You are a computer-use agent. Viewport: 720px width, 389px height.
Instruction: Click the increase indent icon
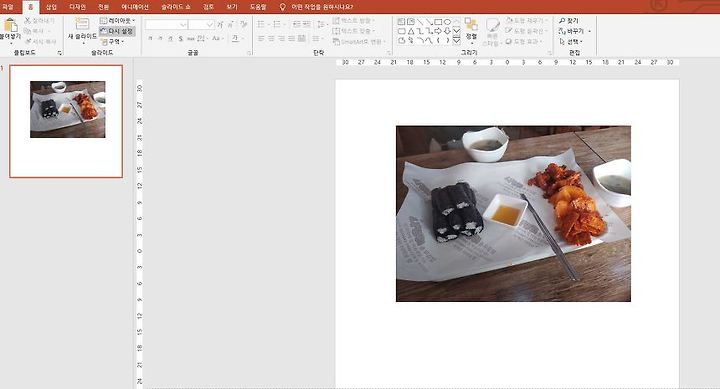(x=306, y=24)
